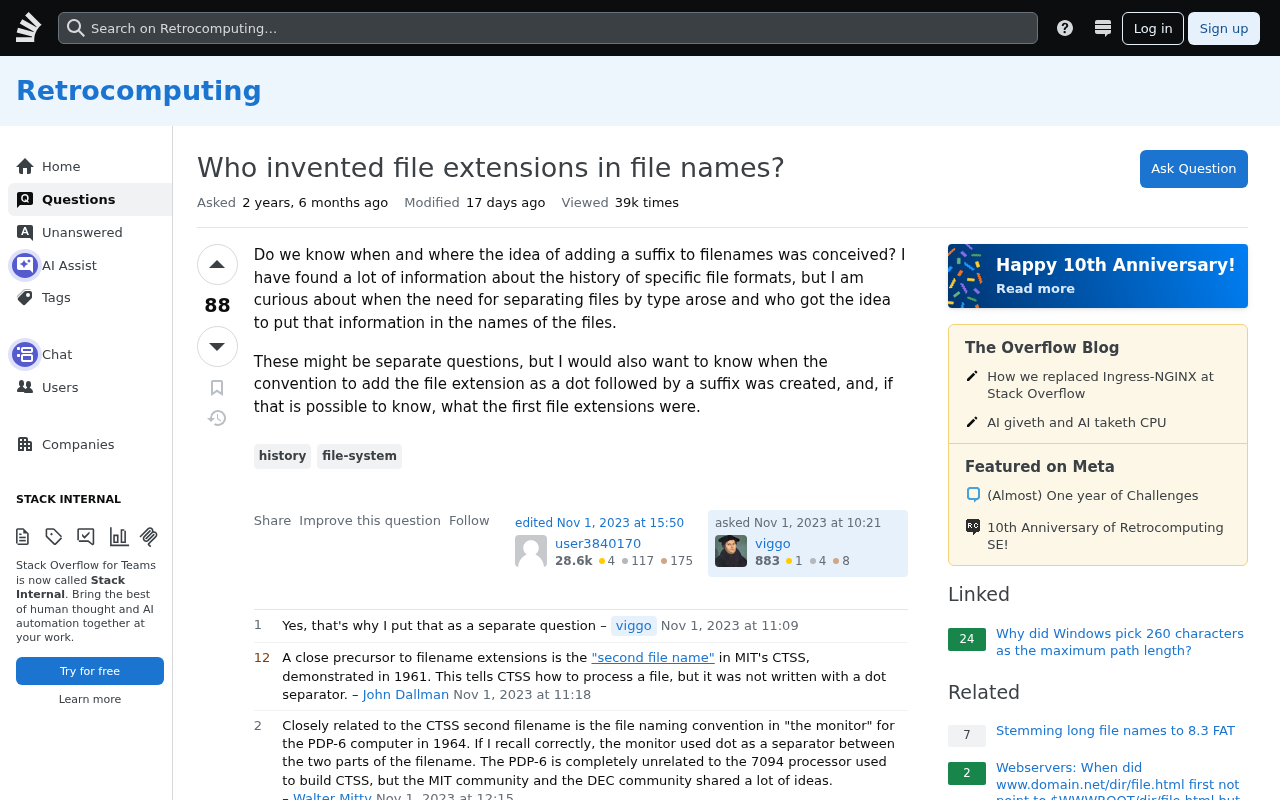Click user3840170's avatar image
The image size is (1280, 800).
click(x=531, y=551)
